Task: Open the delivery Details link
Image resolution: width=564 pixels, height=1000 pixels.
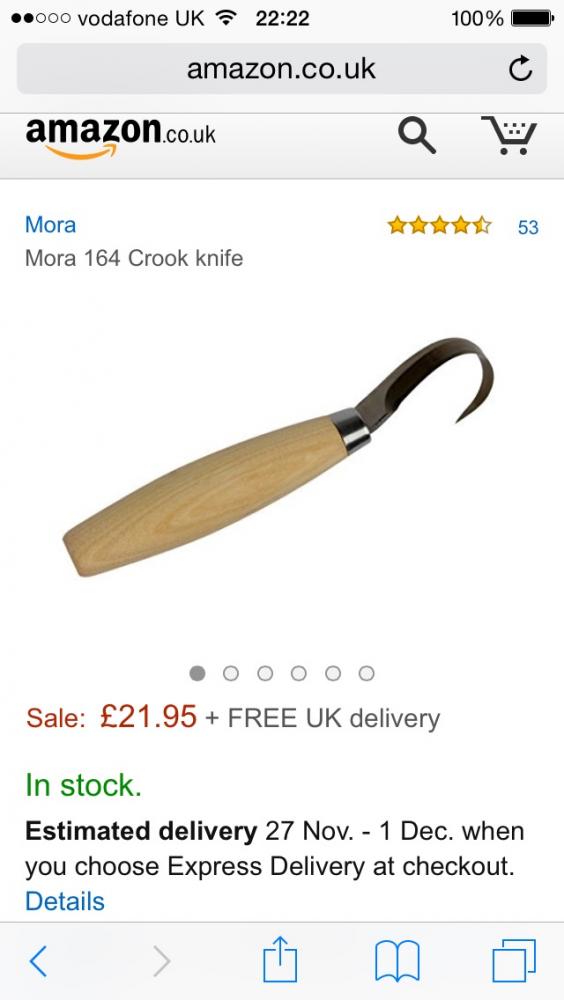Action: pos(64,901)
